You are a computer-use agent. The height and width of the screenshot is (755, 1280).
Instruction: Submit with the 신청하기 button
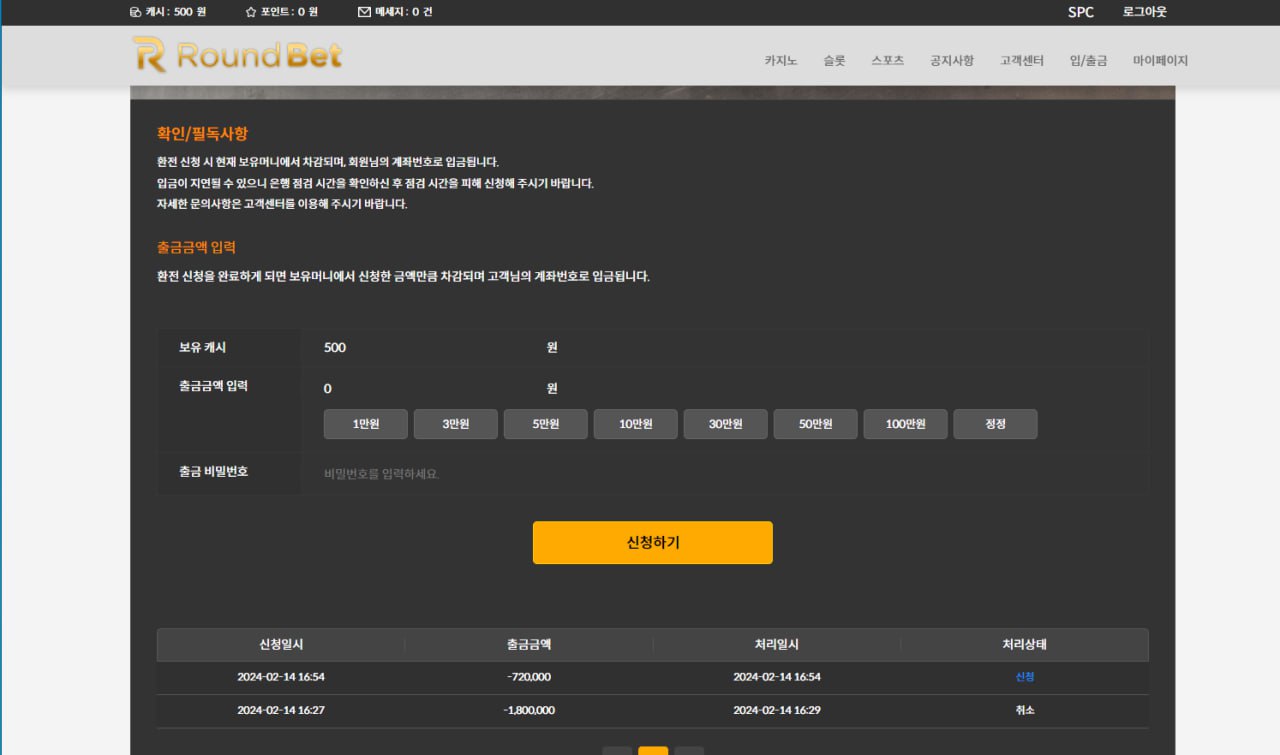[653, 542]
